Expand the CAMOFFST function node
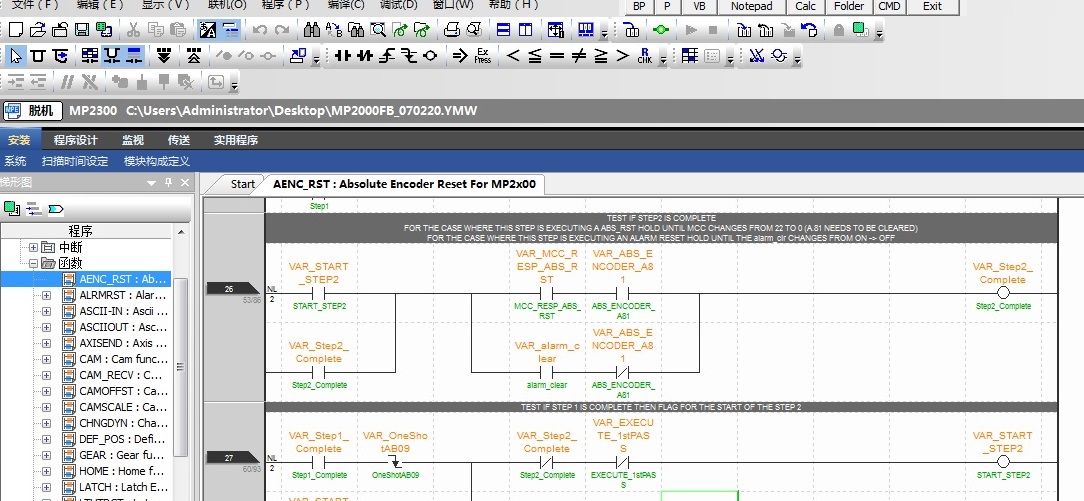 coord(46,391)
